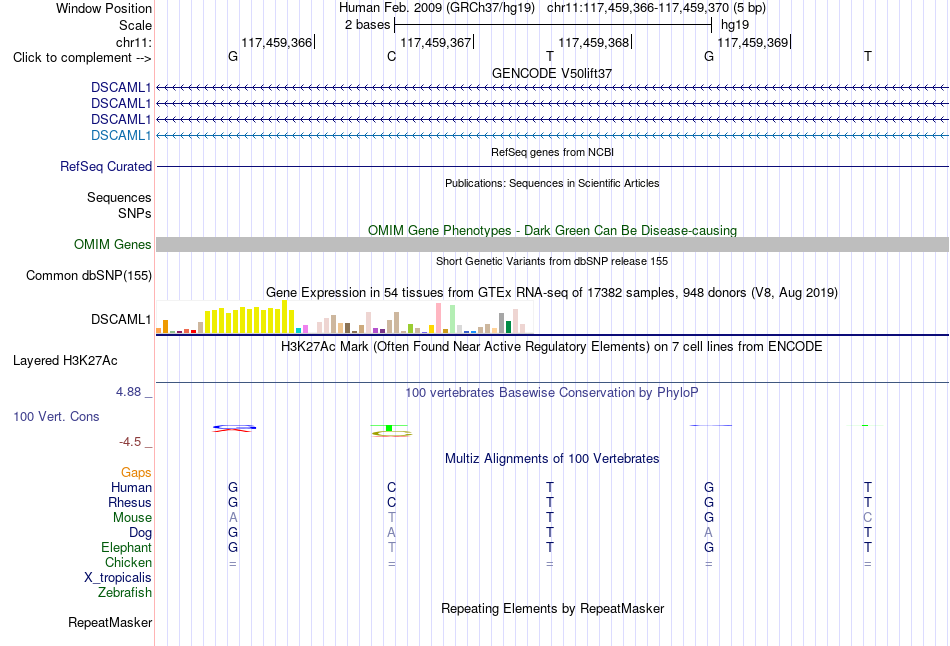The width and height of the screenshot is (950, 646).
Task: Click the GENCODE V50lift37 track title
Action: (x=552, y=73)
